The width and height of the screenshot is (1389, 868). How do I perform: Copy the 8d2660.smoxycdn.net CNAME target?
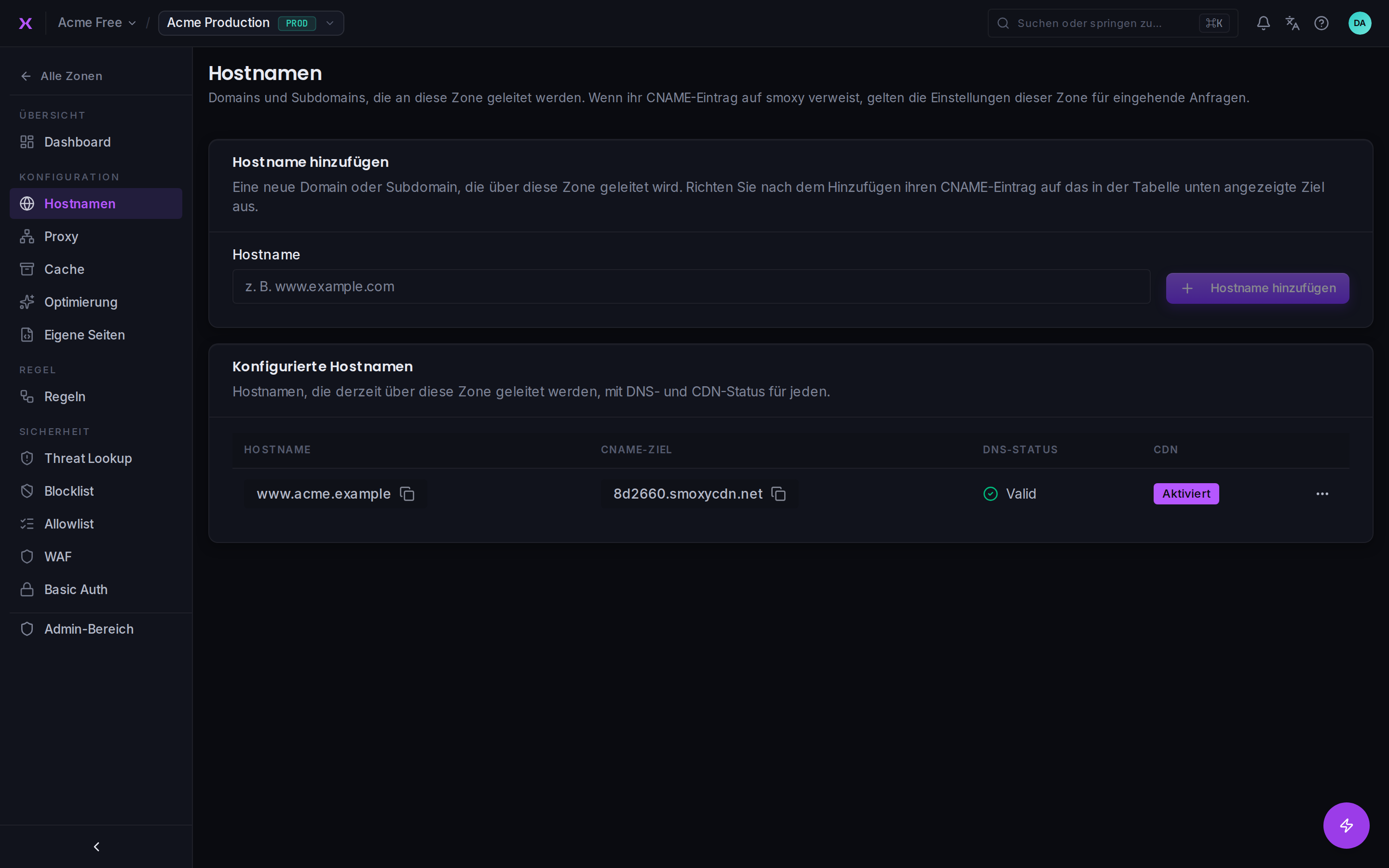tap(778, 494)
